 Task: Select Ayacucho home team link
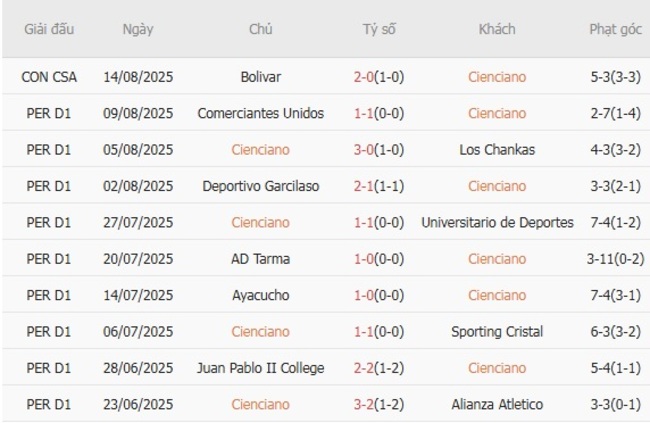pyautogui.click(x=260, y=295)
